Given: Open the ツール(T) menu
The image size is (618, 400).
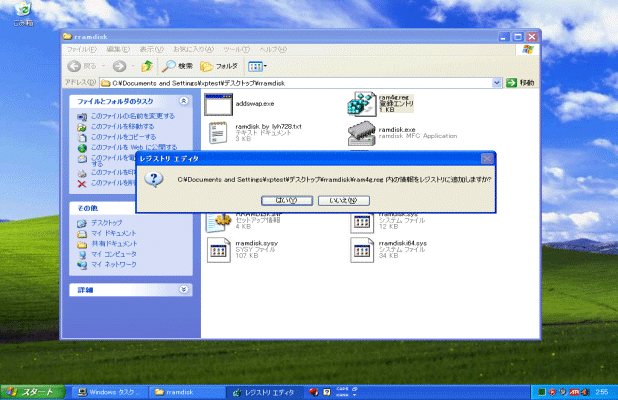Looking at the screenshot, I should pos(236,49).
